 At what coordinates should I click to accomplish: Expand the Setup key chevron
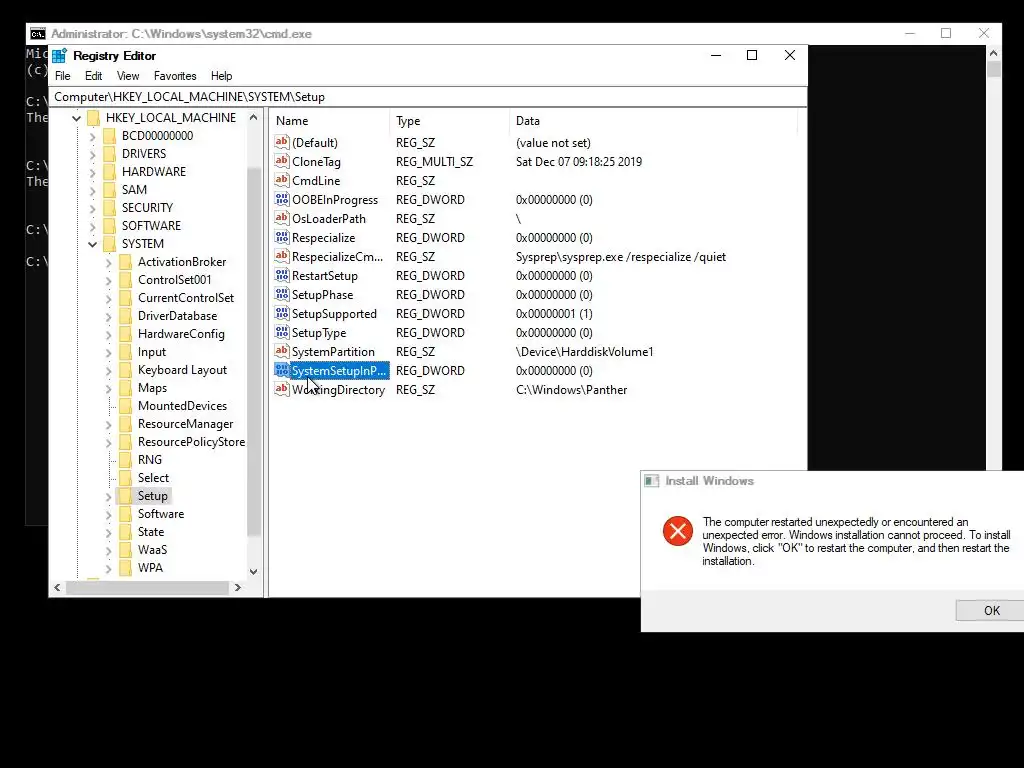(108, 496)
